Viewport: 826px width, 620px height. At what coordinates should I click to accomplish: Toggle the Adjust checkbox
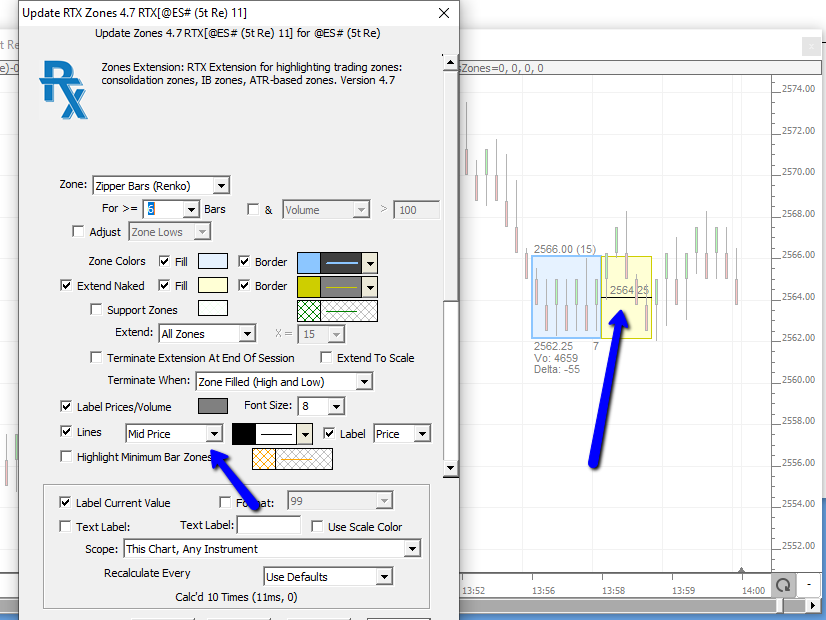click(x=78, y=232)
